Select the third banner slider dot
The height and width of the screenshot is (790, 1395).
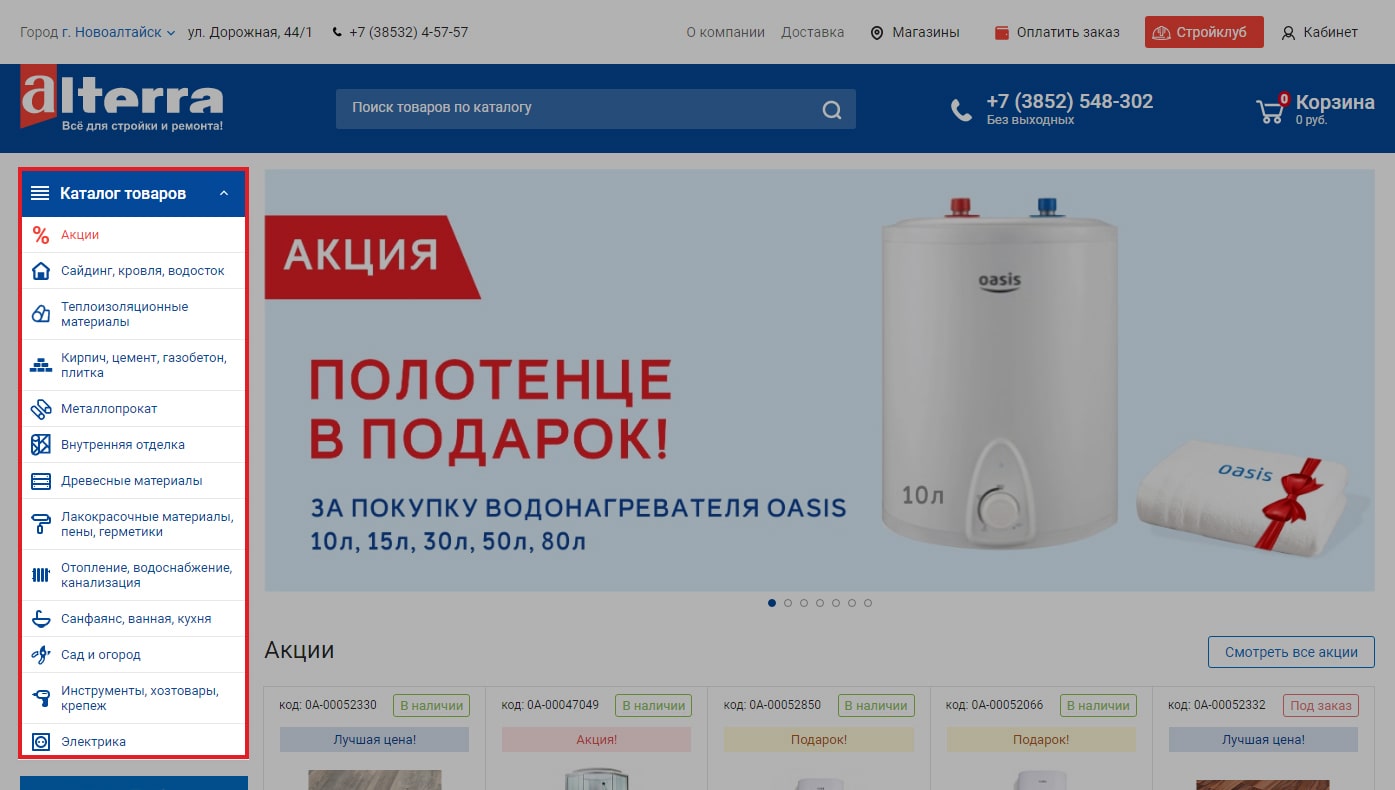click(804, 603)
